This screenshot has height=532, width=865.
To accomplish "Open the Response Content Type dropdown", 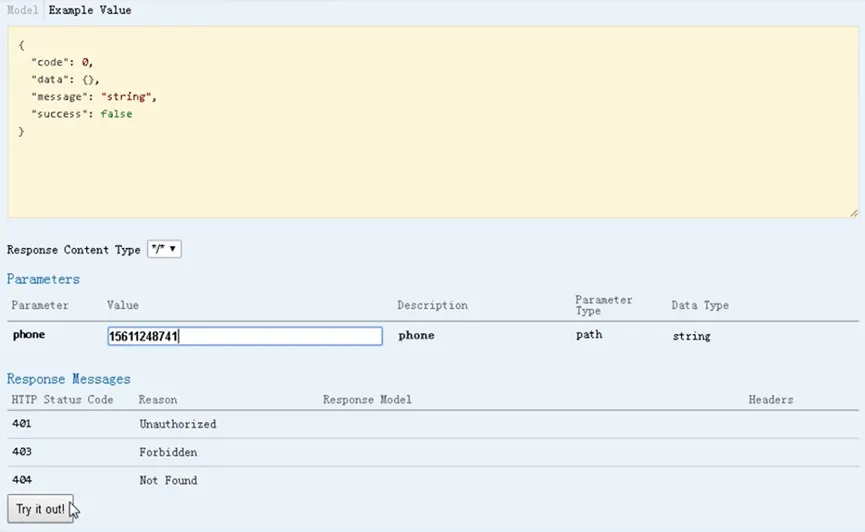I will (x=164, y=249).
